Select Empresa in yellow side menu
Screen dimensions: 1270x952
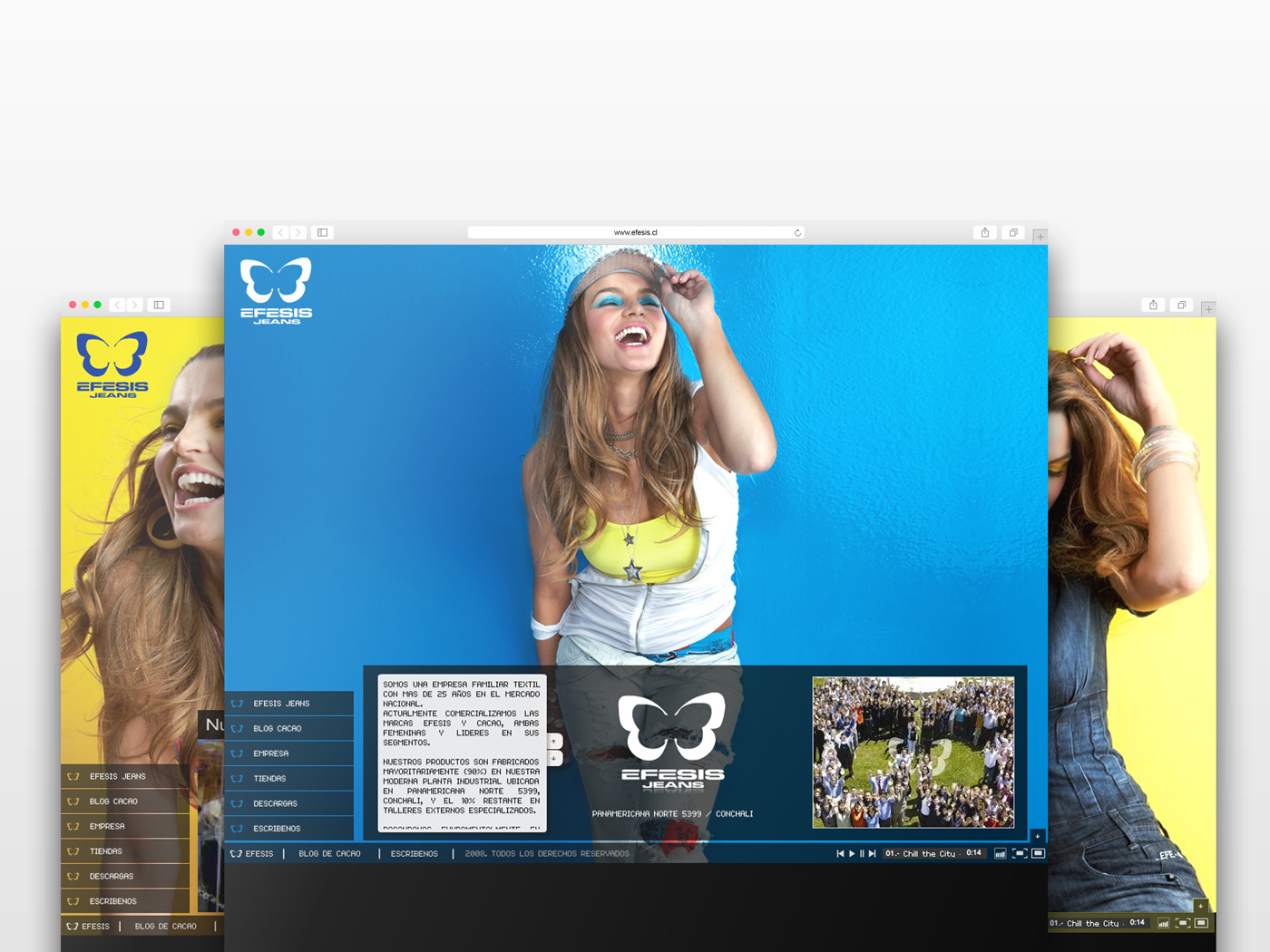click(125, 827)
